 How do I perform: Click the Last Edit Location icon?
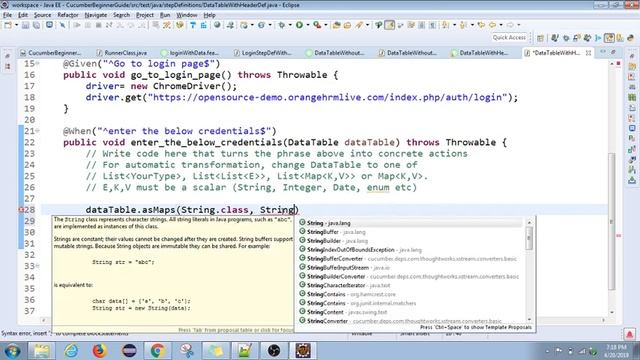[x=481, y=25]
